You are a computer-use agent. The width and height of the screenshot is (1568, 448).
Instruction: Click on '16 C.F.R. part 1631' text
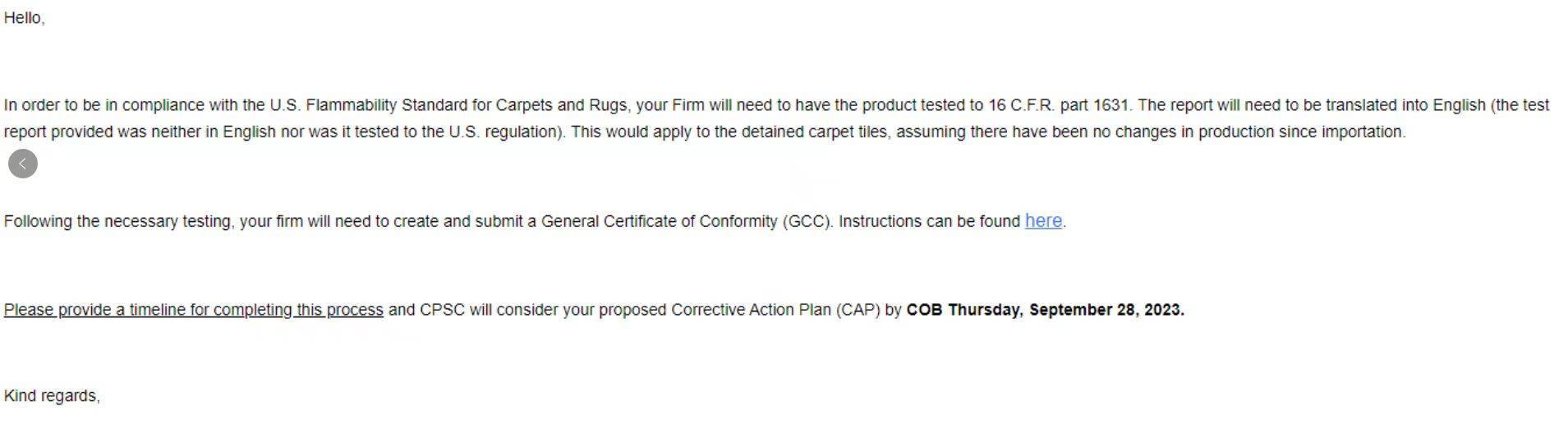coord(1059,105)
